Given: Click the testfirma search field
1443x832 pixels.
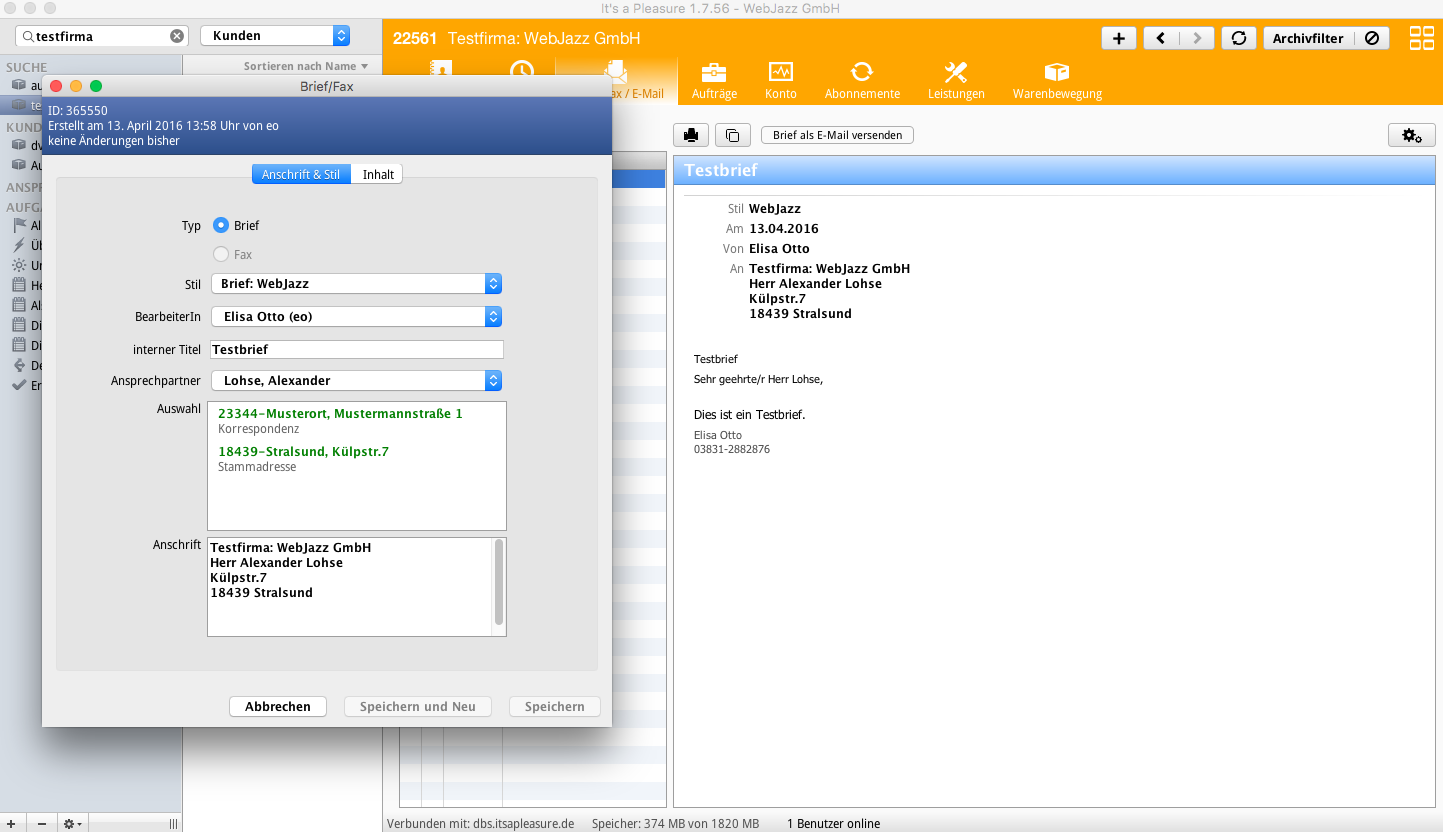Looking at the screenshot, I should (x=102, y=36).
